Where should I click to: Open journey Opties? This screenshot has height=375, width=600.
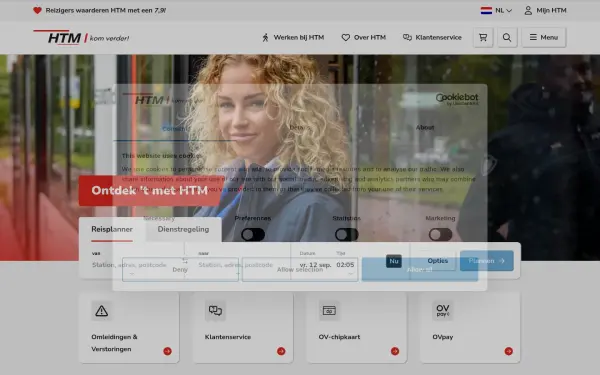point(437,261)
